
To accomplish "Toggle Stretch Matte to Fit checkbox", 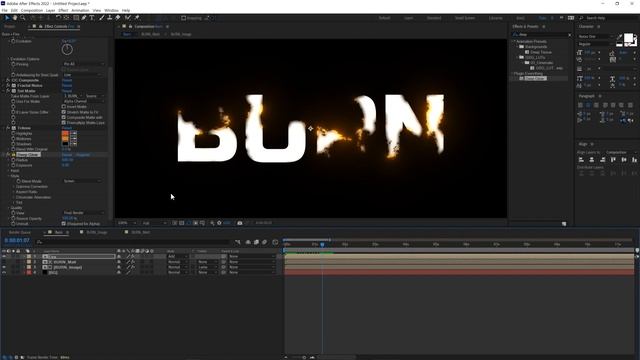I will [x=64, y=112].
